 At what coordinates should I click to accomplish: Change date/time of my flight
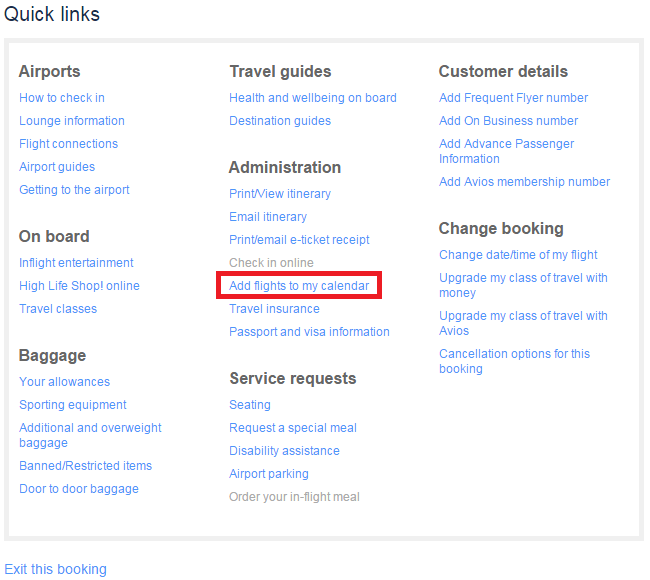518,255
